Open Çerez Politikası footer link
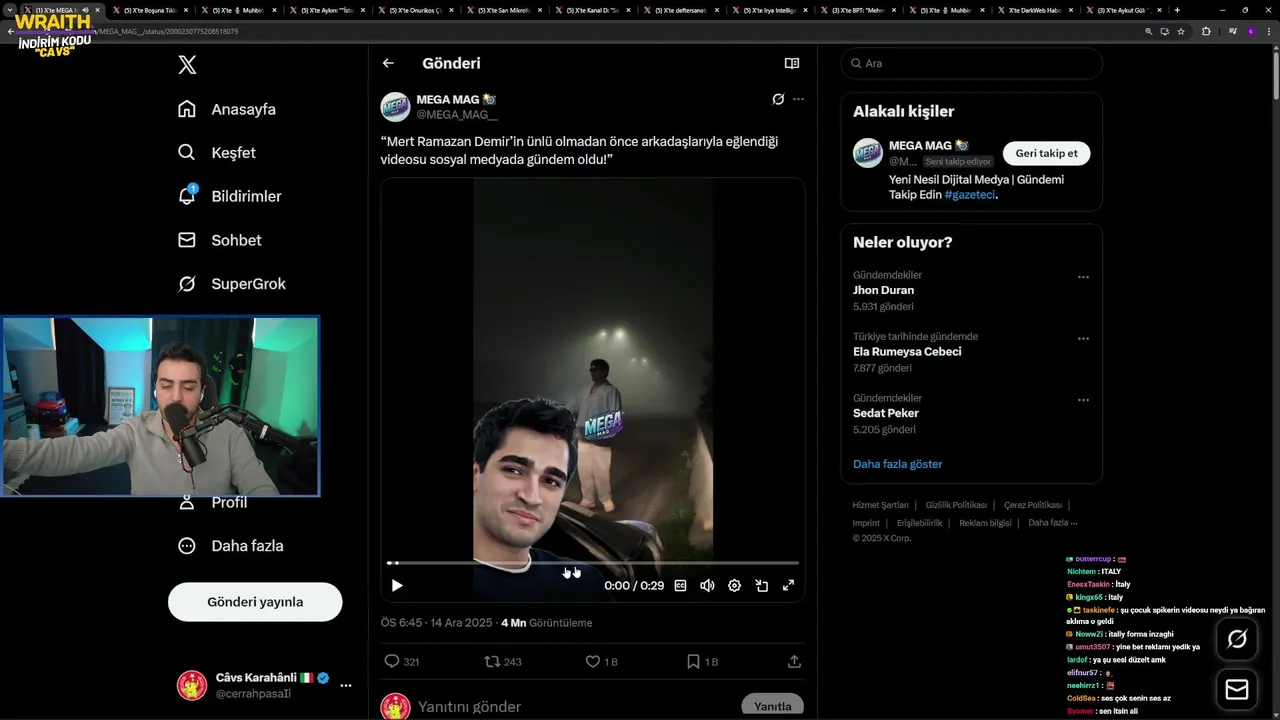1280x720 pixels. (1033, 505)
